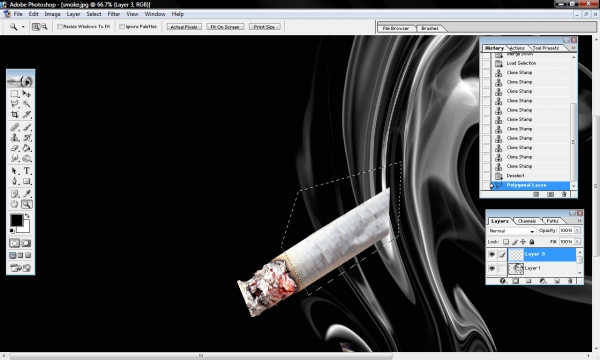Select the Magic Wand tool
The height and width of the screenshot is (360, 600).
pos(26,104)
